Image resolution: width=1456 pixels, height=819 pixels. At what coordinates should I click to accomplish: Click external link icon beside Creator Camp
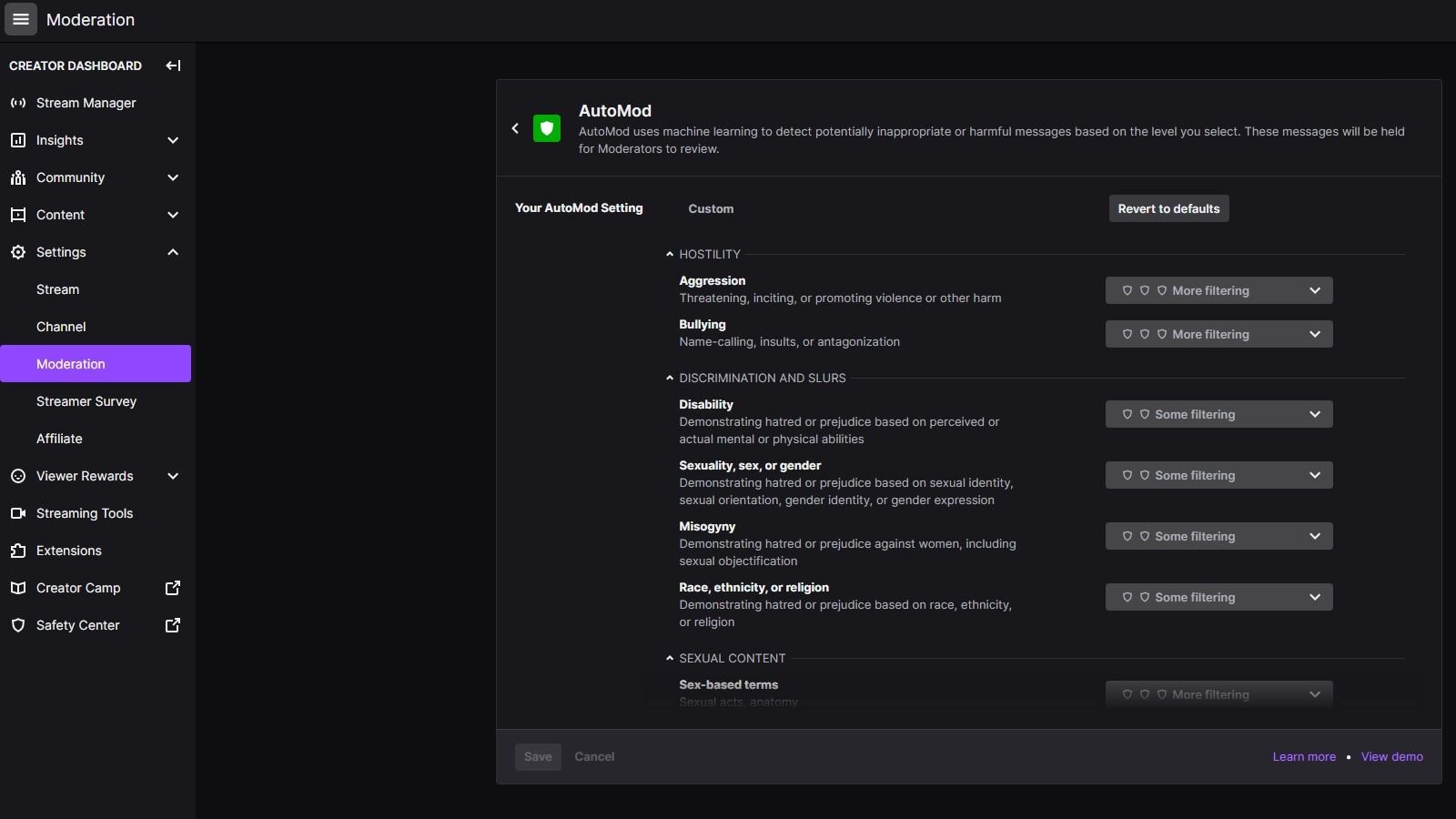coord(173,588)
